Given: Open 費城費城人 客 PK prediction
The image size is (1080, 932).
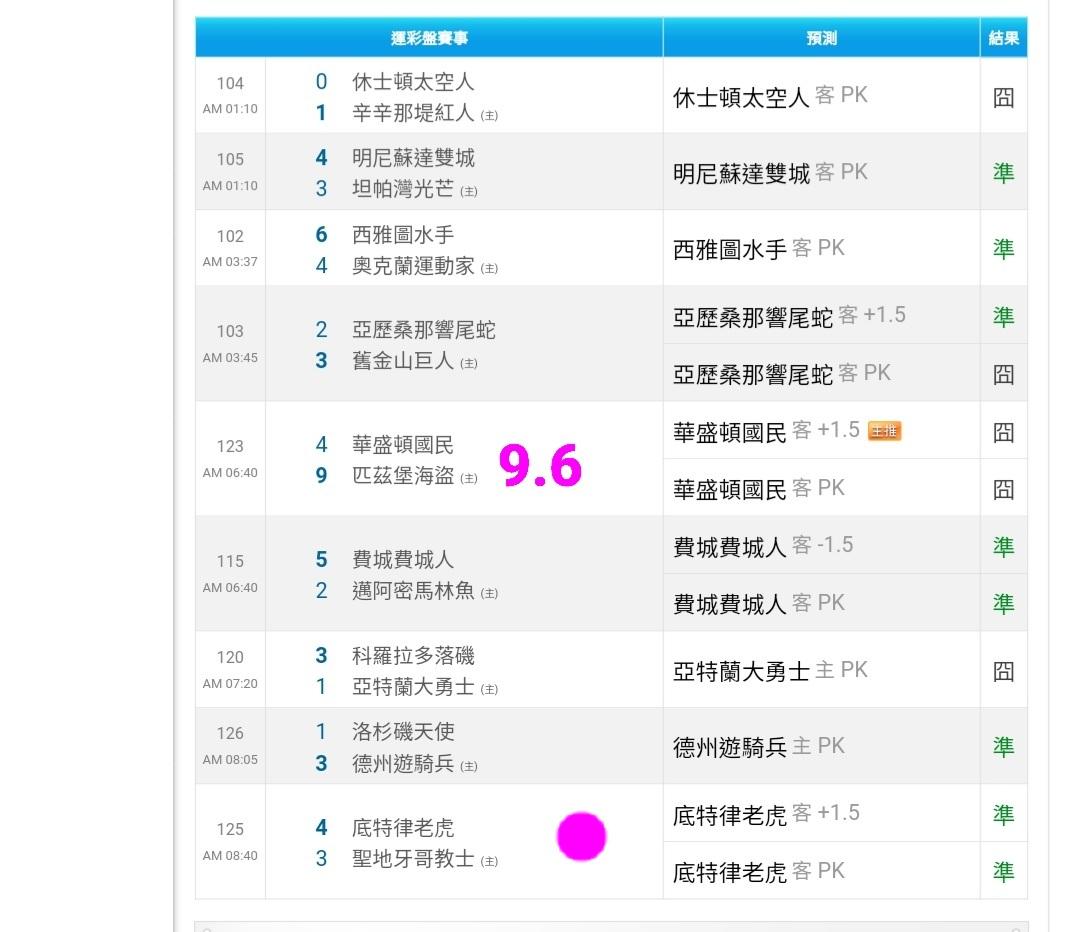Looking at the screenshot, I should pos(758,604).
